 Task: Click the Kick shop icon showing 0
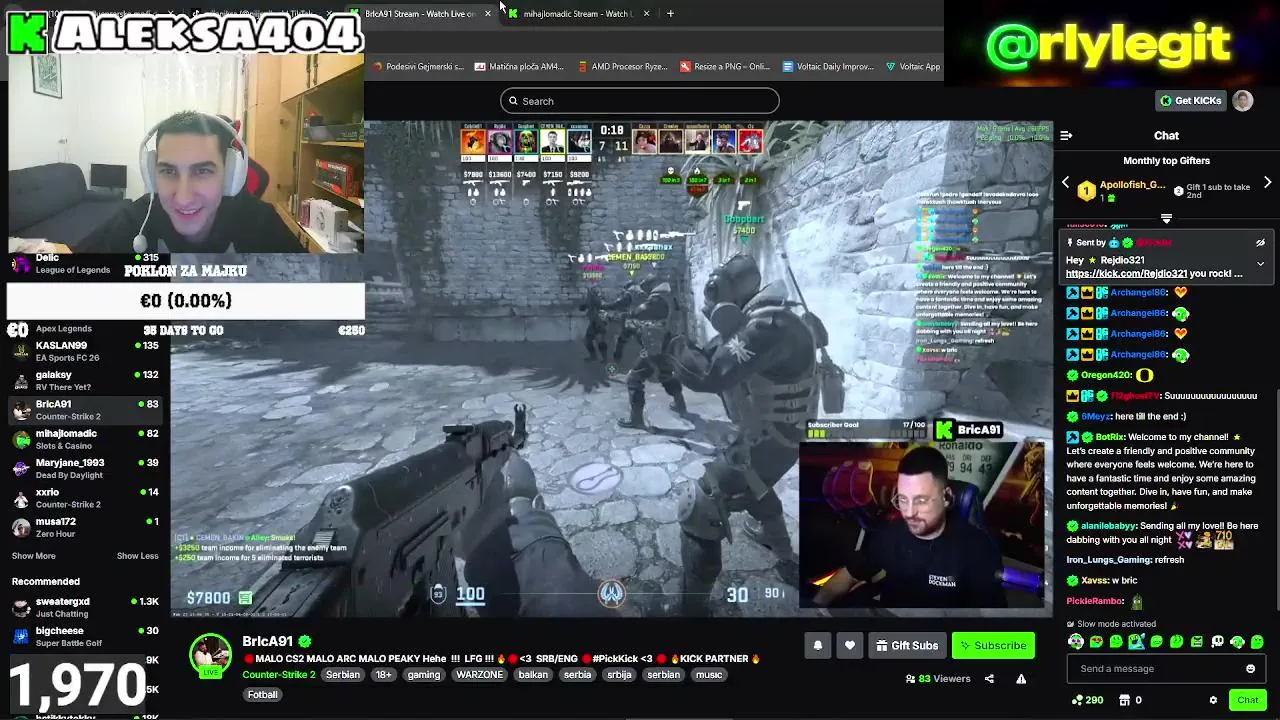[x=1125, y=700]
